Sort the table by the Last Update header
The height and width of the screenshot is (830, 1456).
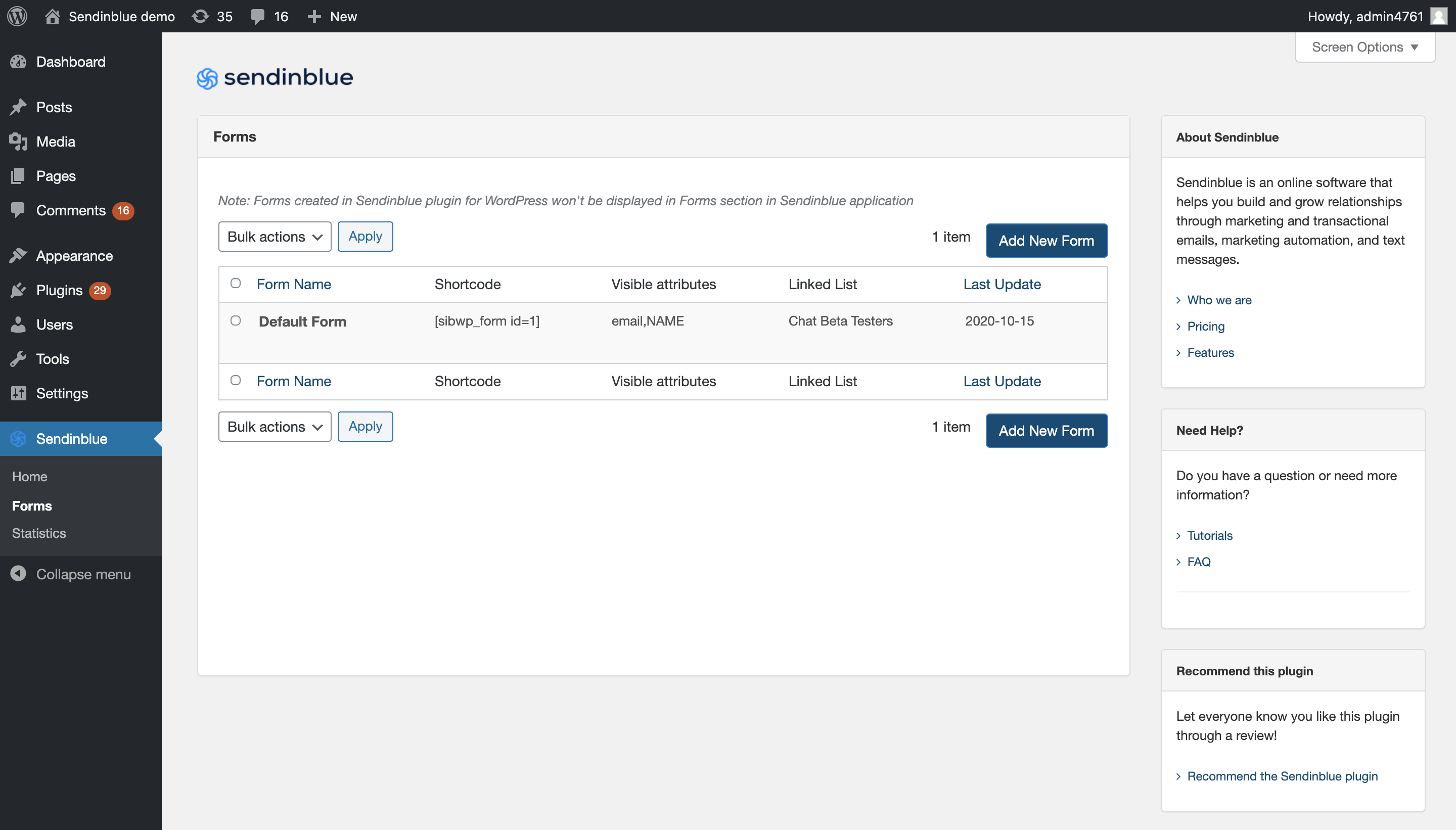coord(1002,284)
